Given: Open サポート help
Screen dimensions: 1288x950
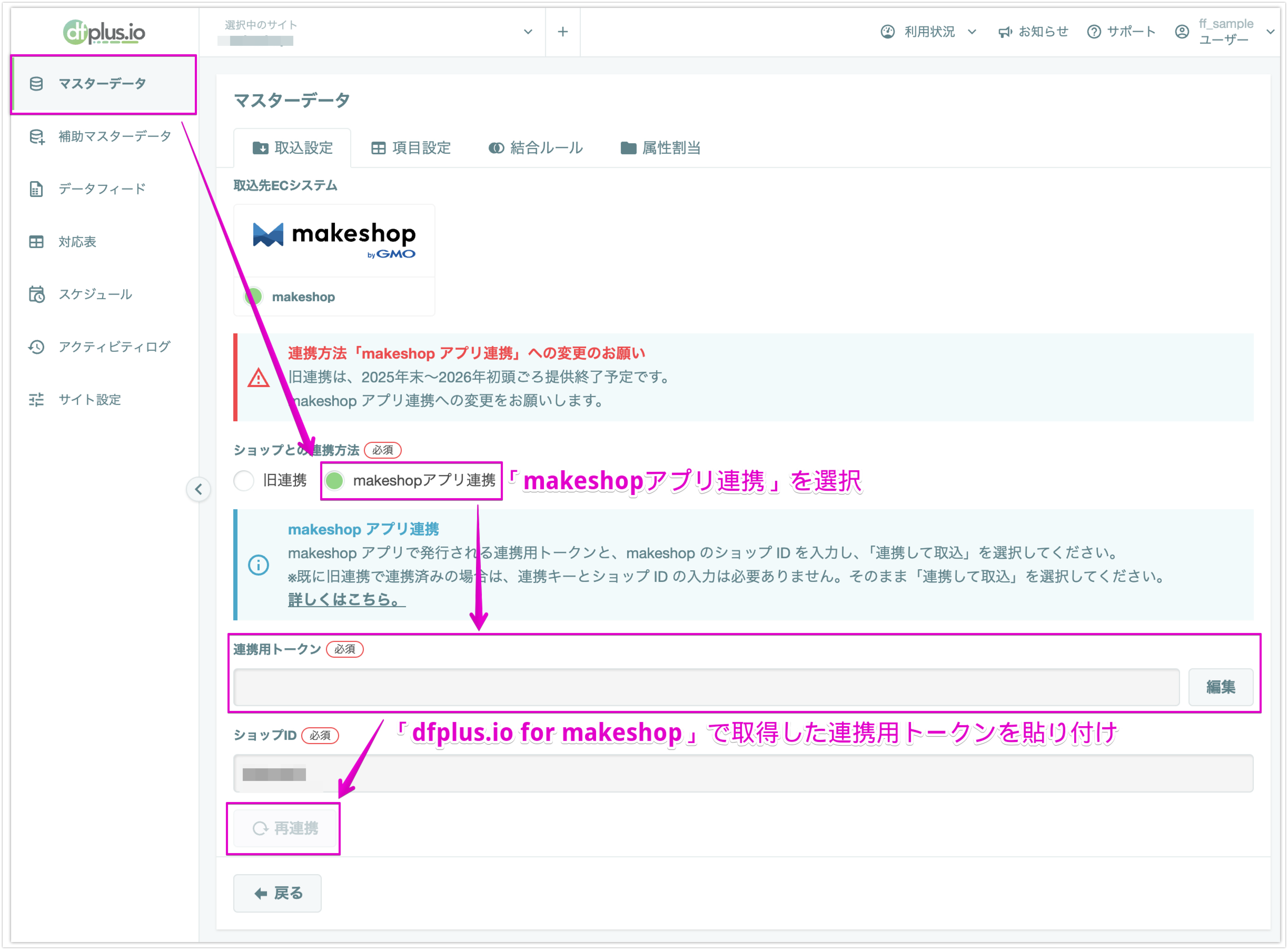Looking at the screenshot, I should pyautogui.click(x=1121, y=32).
